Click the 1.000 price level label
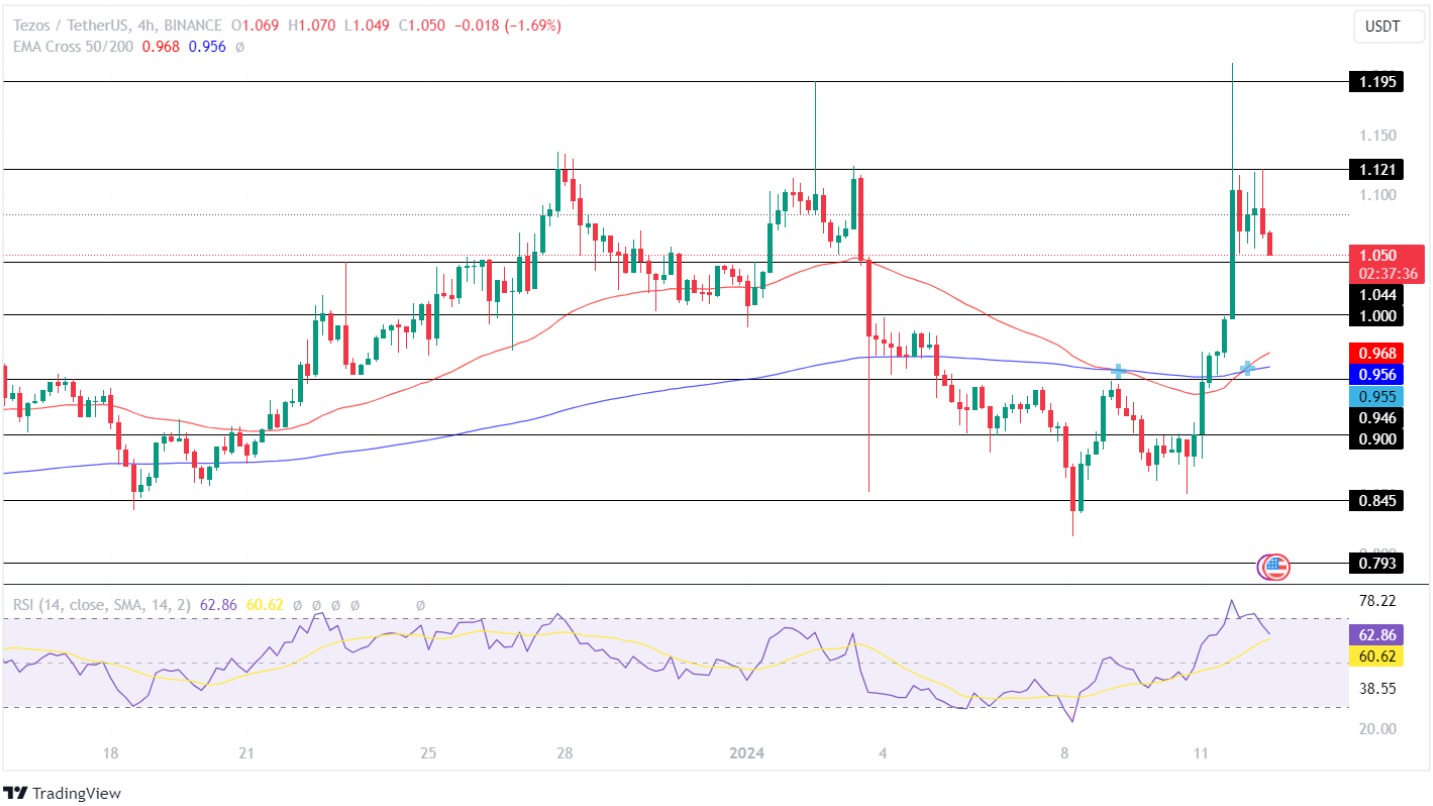 pos(1375,315)
